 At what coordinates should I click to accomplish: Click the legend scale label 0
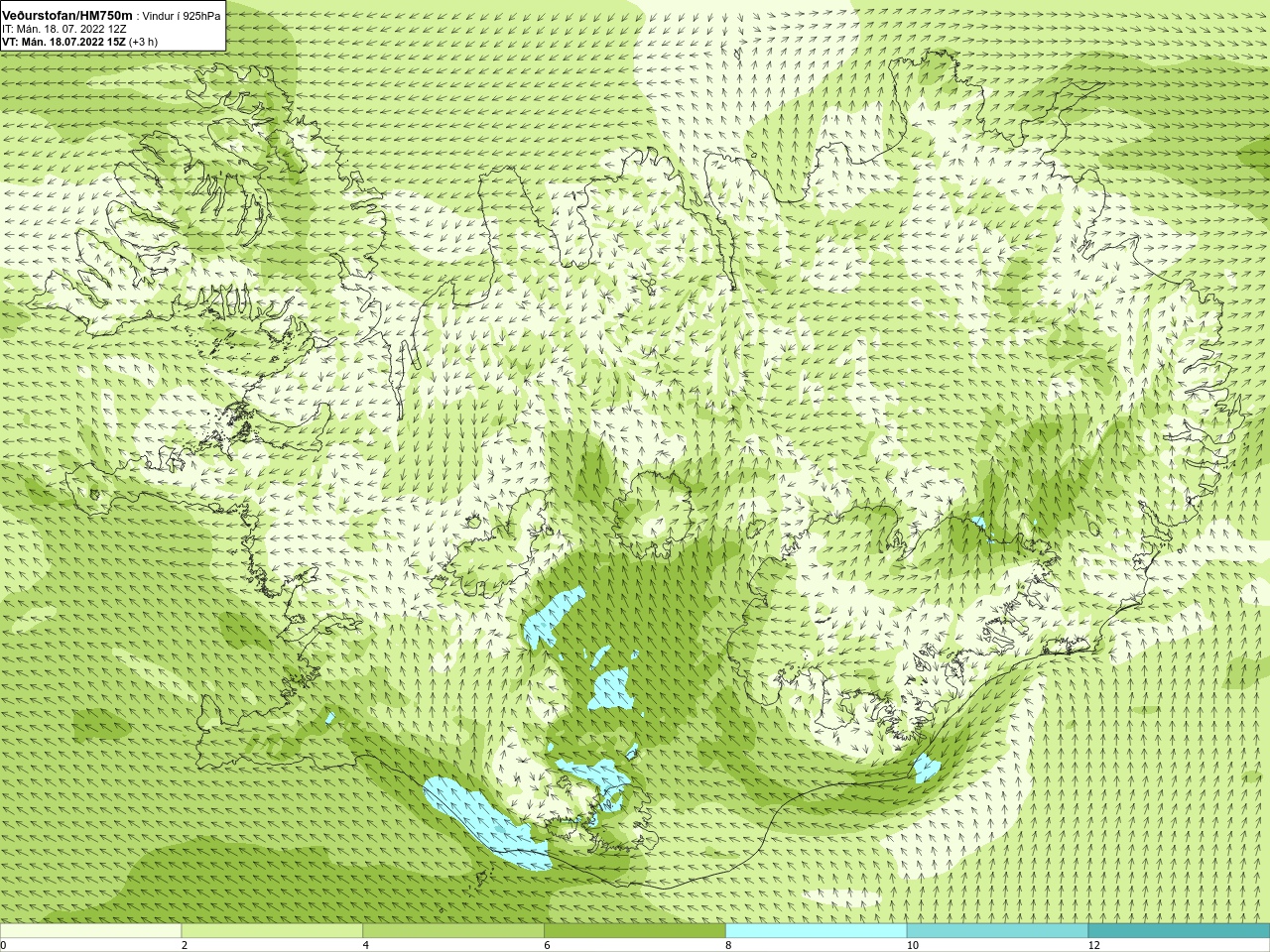(3, 945)
